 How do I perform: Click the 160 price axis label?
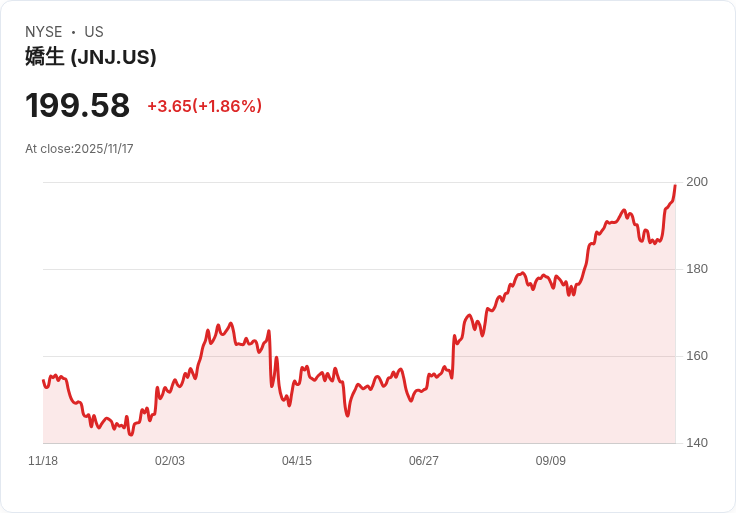(x=697, y=356)
